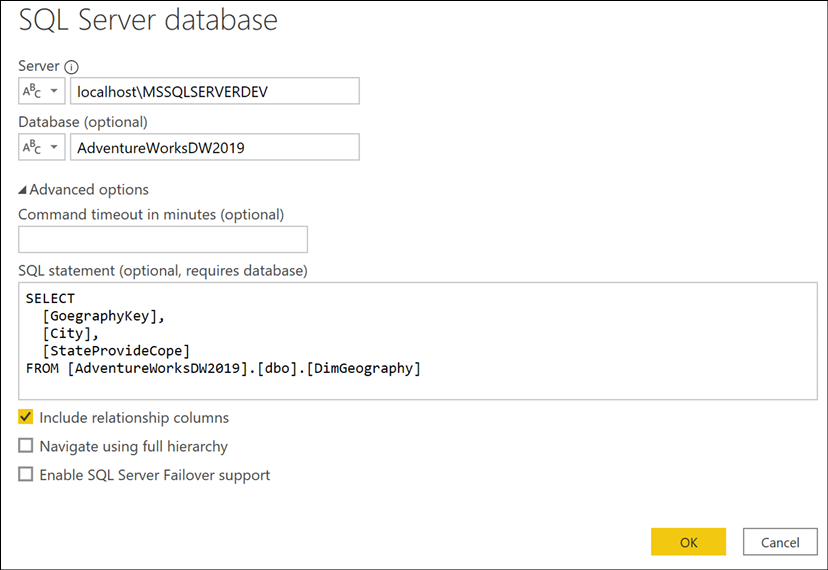Click the [StateProvideCope] line in SQL
This screenshot has height=570, width=828.
pyautogui.click(x=116, y=351)
